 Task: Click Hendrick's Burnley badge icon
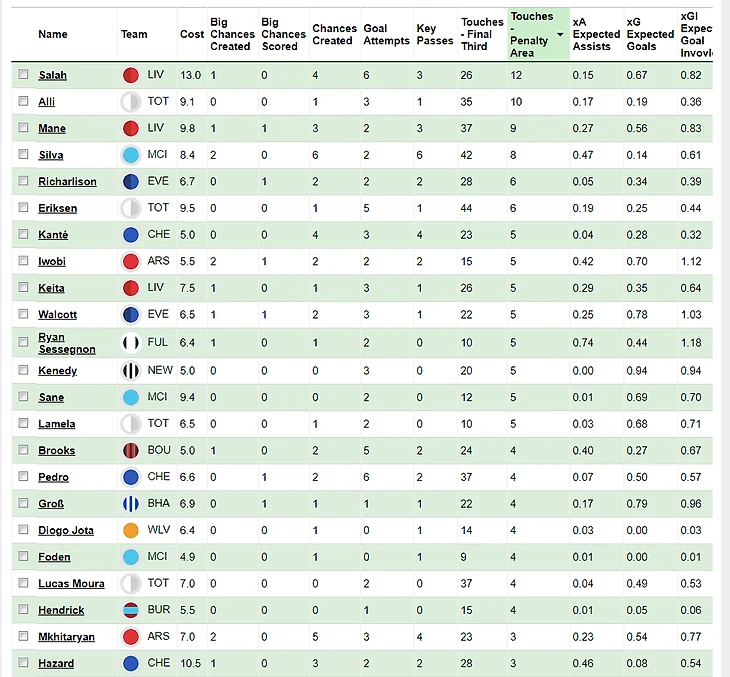(x=130, y=610)
